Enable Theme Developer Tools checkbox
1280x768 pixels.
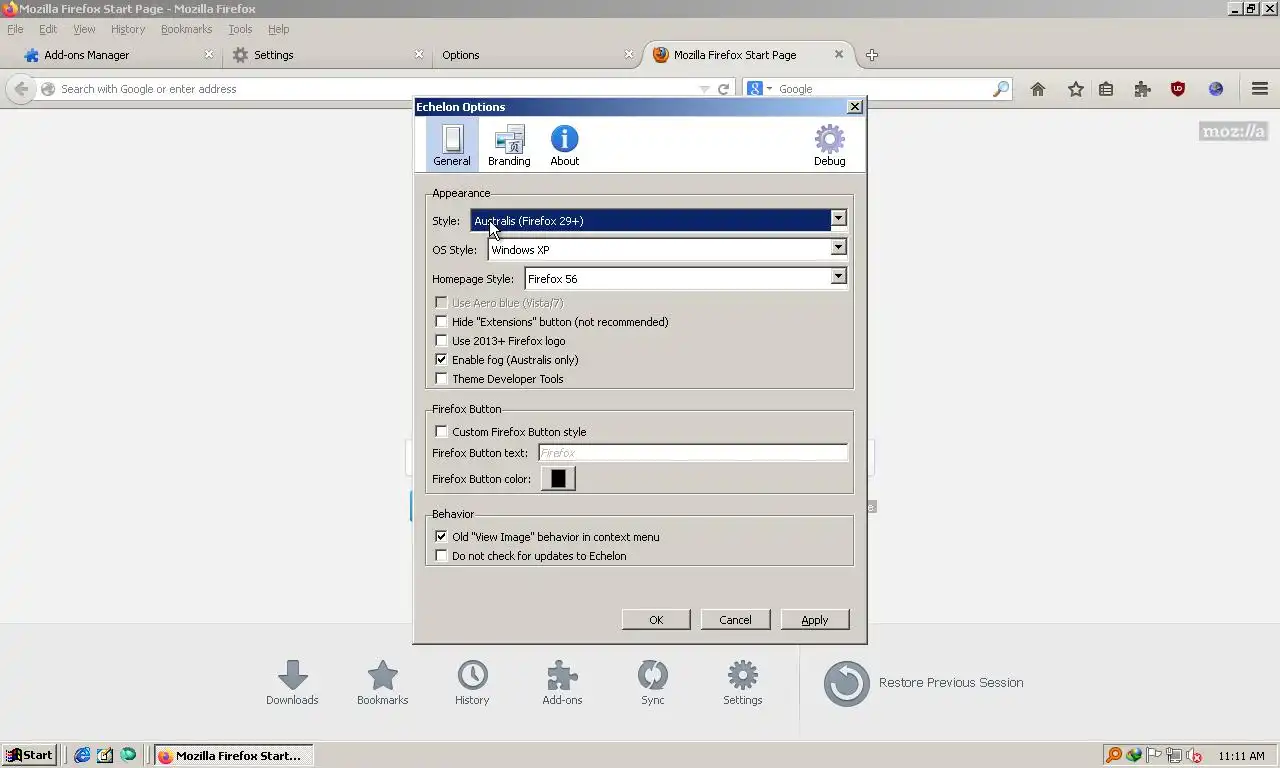click(x=441, y=379)
